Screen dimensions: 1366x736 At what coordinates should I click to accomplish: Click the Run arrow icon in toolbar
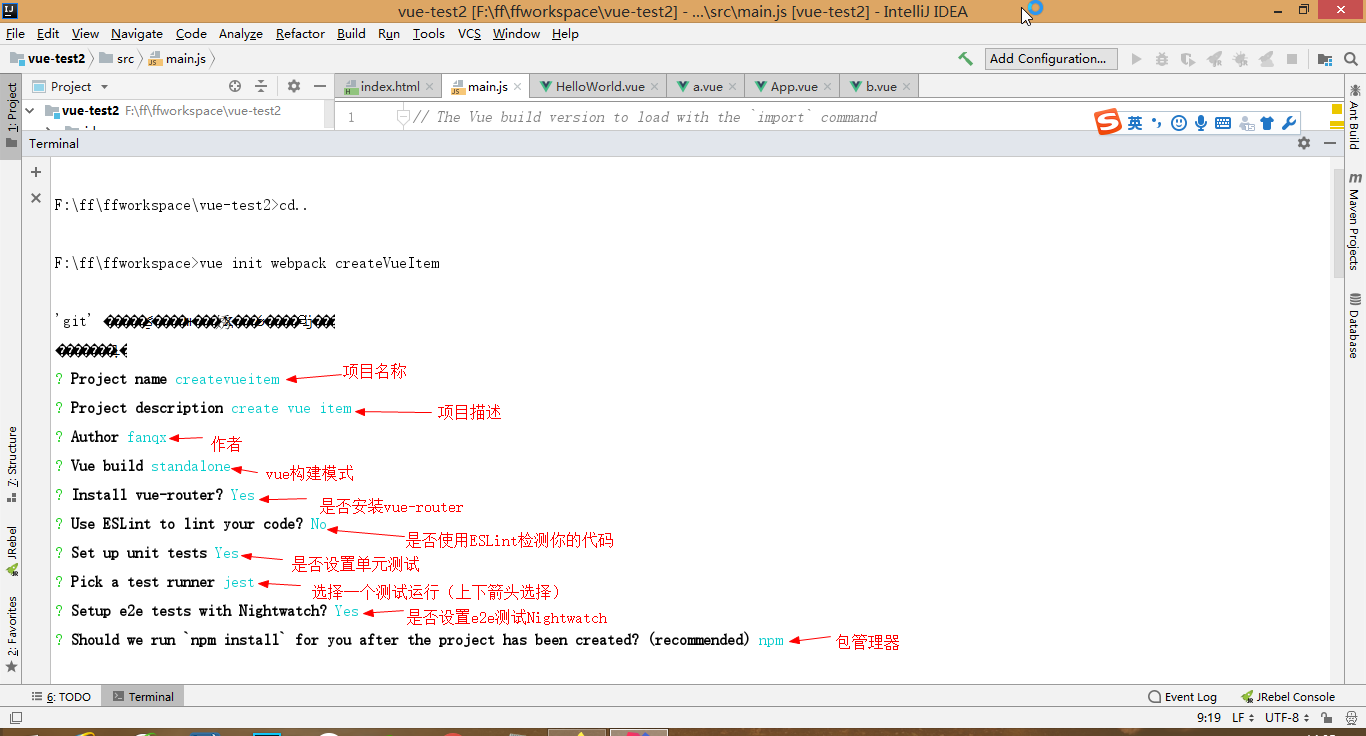[1136, 59]
